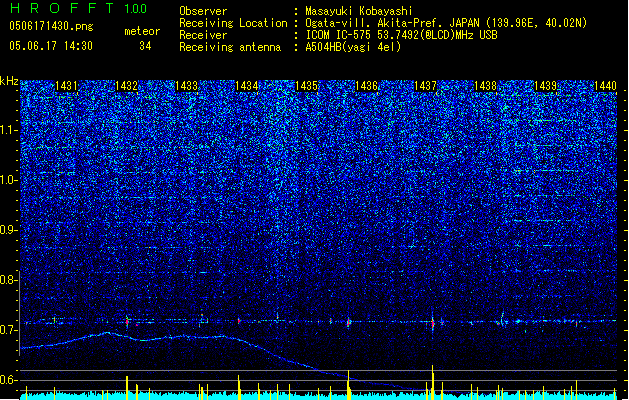629x400 pixels.
Task: Click the 1439 time marker
Action: point(546,86)
